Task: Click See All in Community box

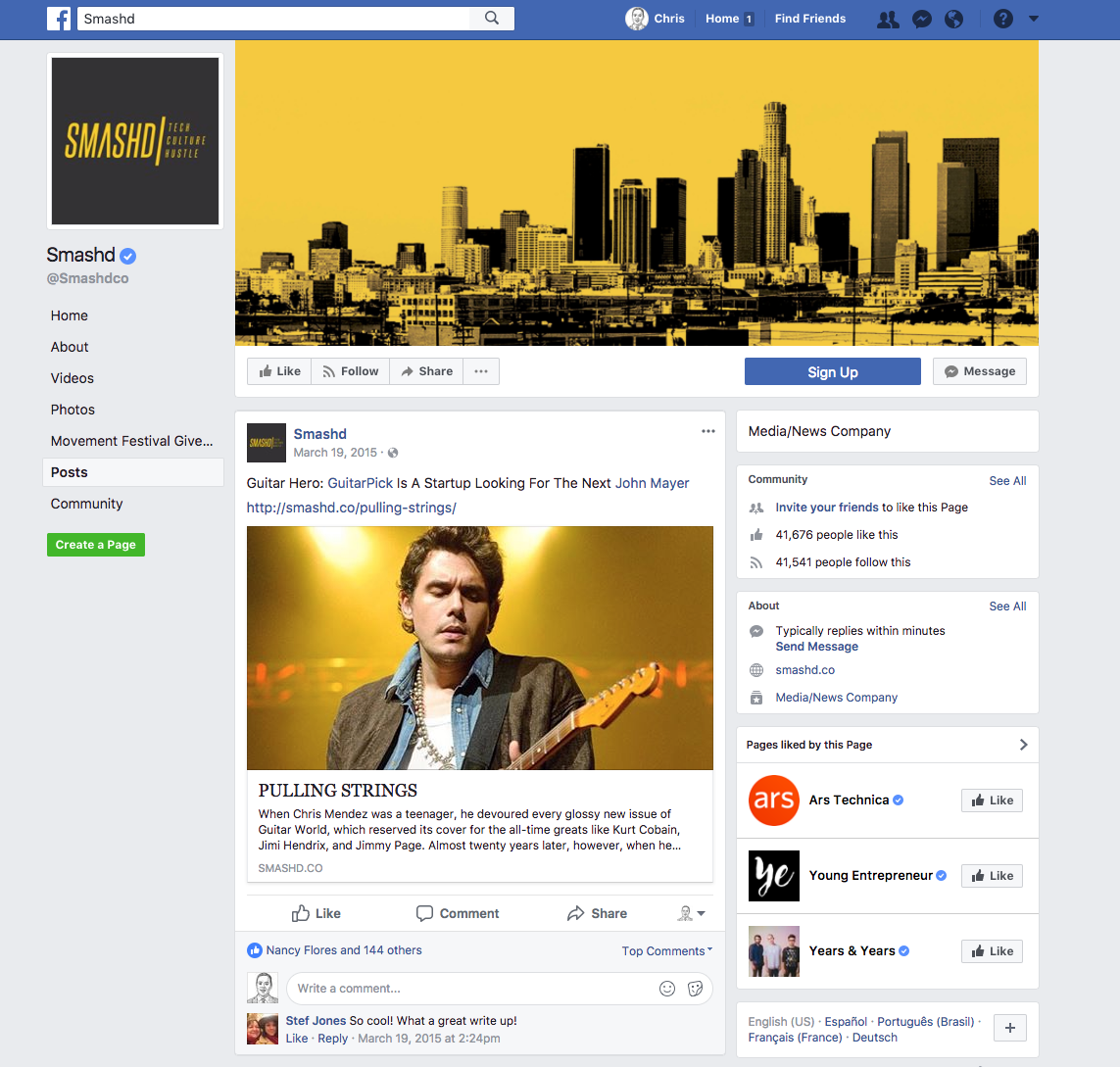Action: 1007,481
